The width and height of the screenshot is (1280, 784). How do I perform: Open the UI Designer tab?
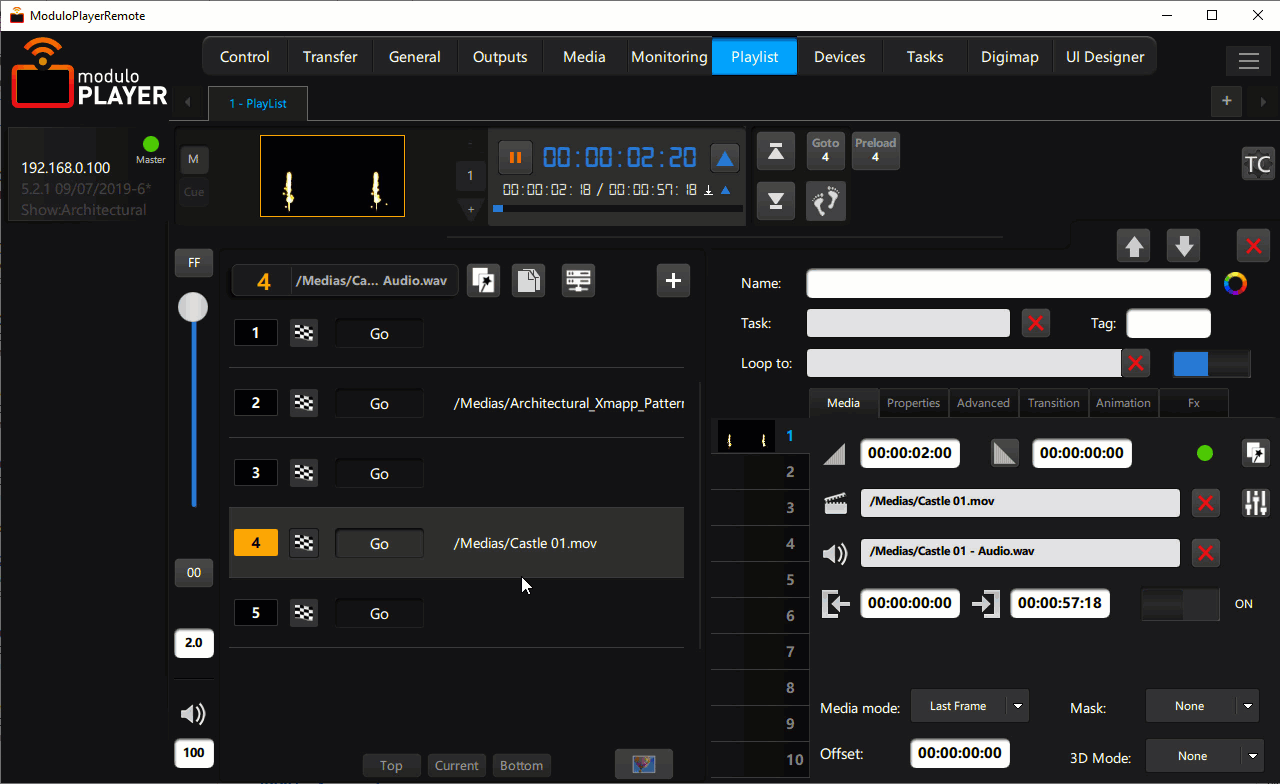click(x=1105, y=57)
